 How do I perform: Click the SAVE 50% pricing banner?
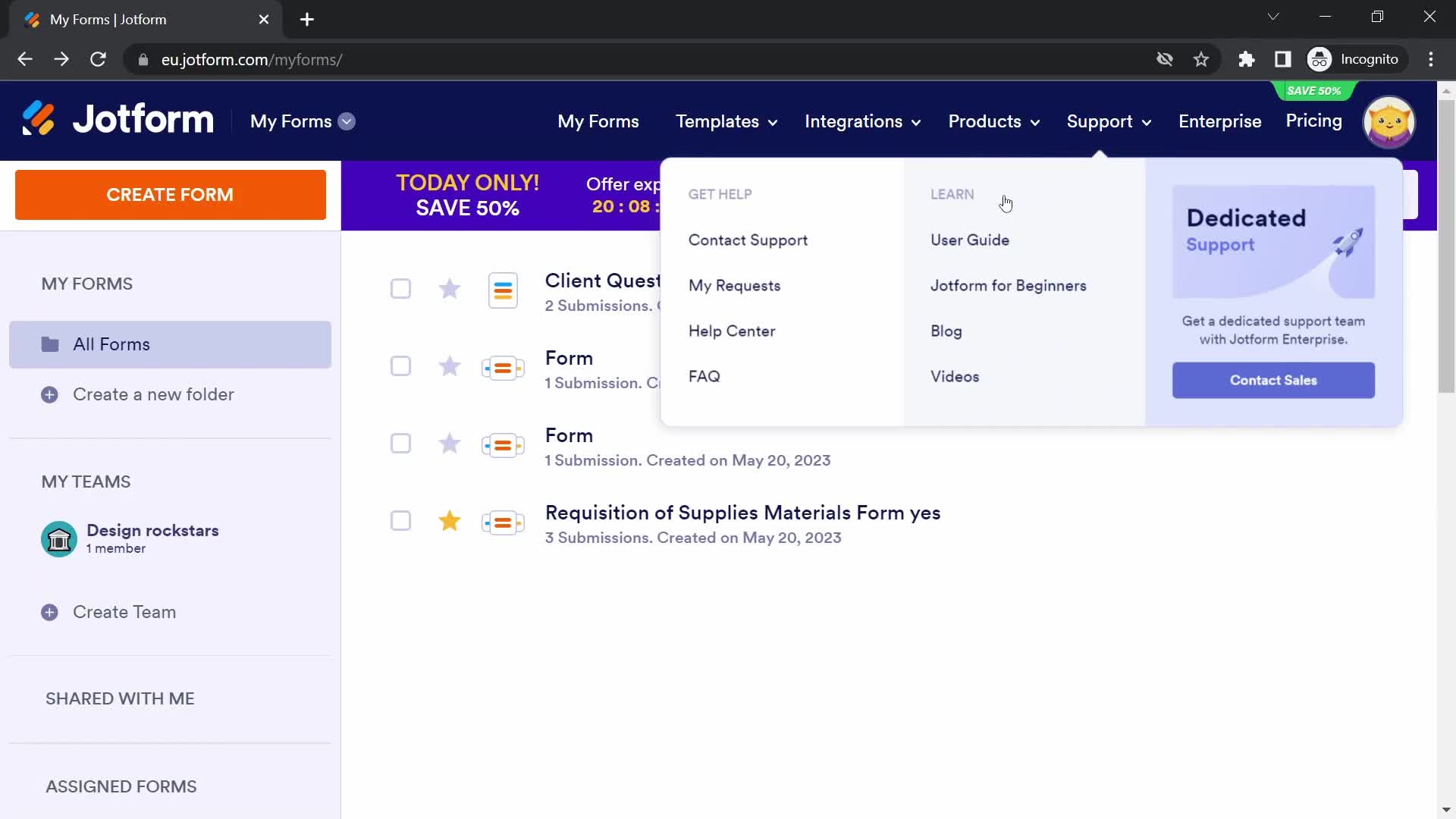point(1314,90)
